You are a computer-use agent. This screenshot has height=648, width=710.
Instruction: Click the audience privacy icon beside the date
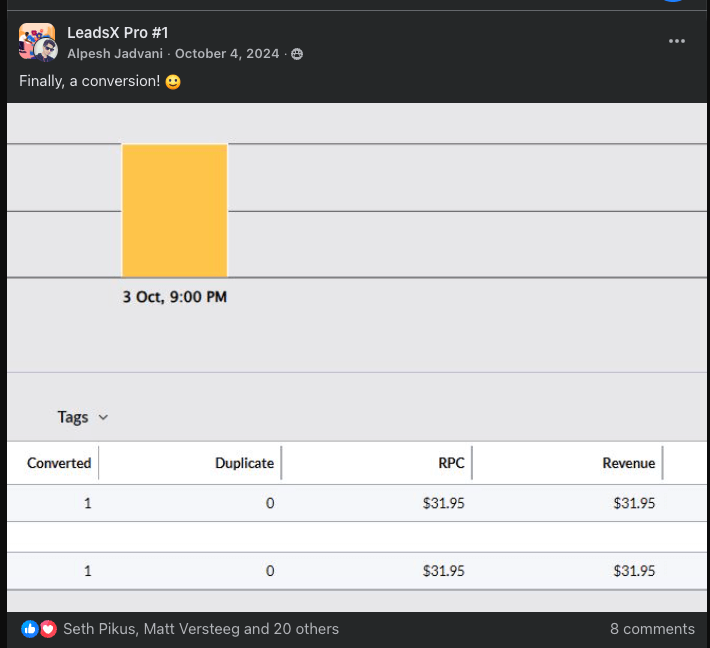(297, 54)
